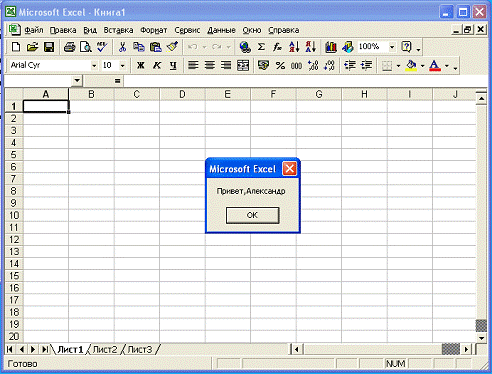Open the Правка menu
This screenshot has width=492, height=374.
click(63, 30)
